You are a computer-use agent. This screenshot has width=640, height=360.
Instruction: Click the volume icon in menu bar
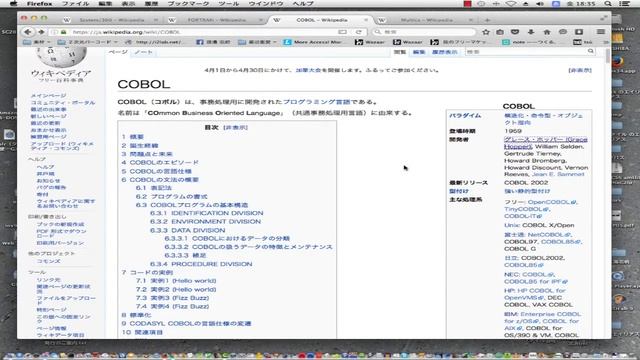[540, 4]
